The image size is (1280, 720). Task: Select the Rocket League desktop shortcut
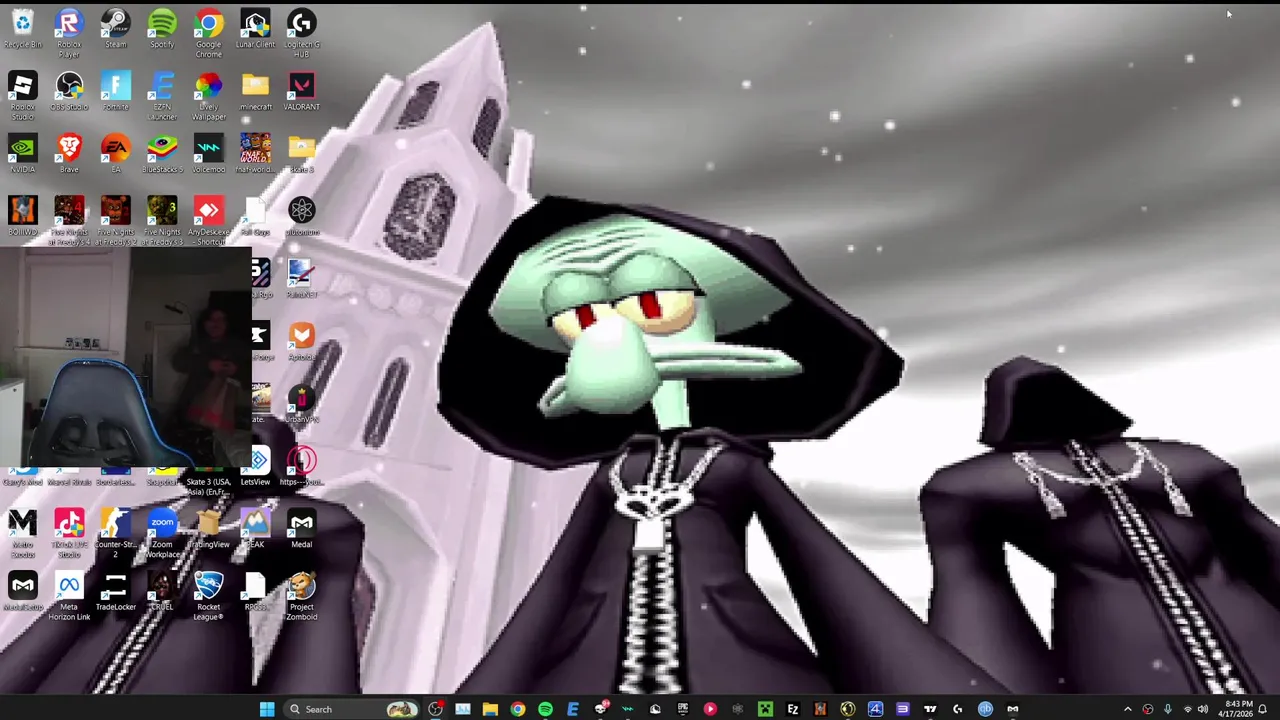coord(208,596)
